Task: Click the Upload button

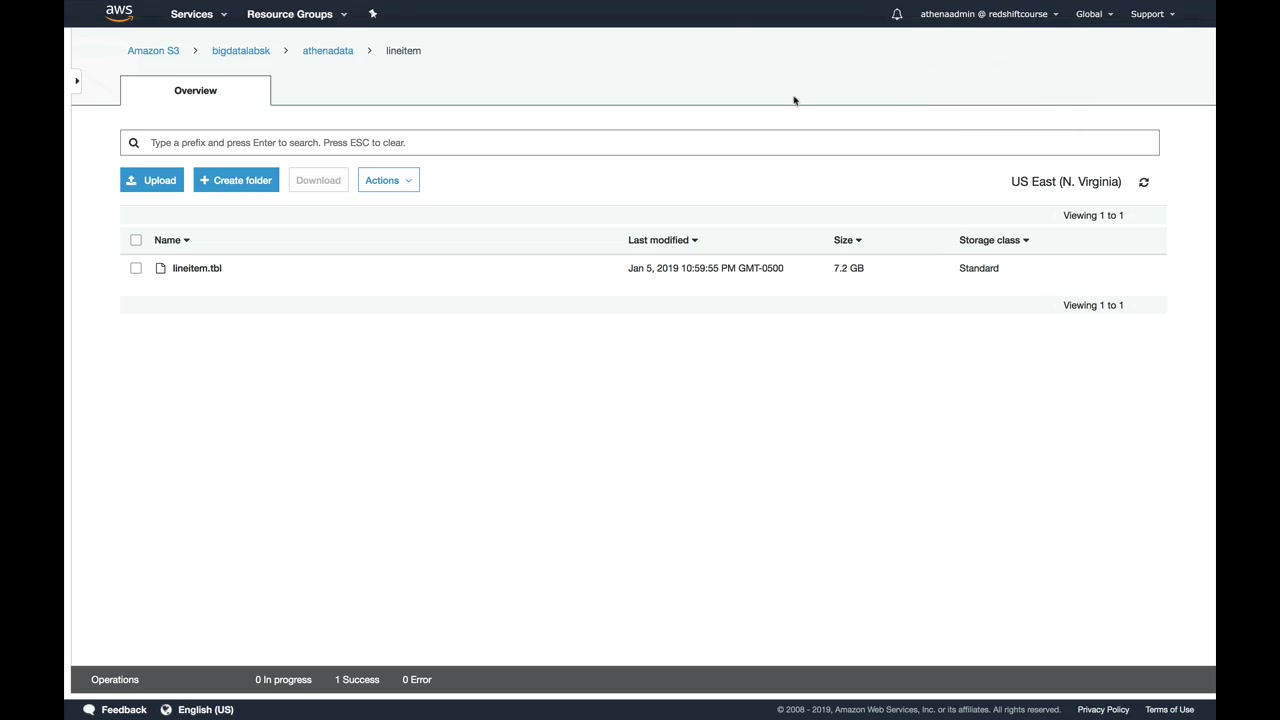Action: pyautogui.click(x=152, y=180)
